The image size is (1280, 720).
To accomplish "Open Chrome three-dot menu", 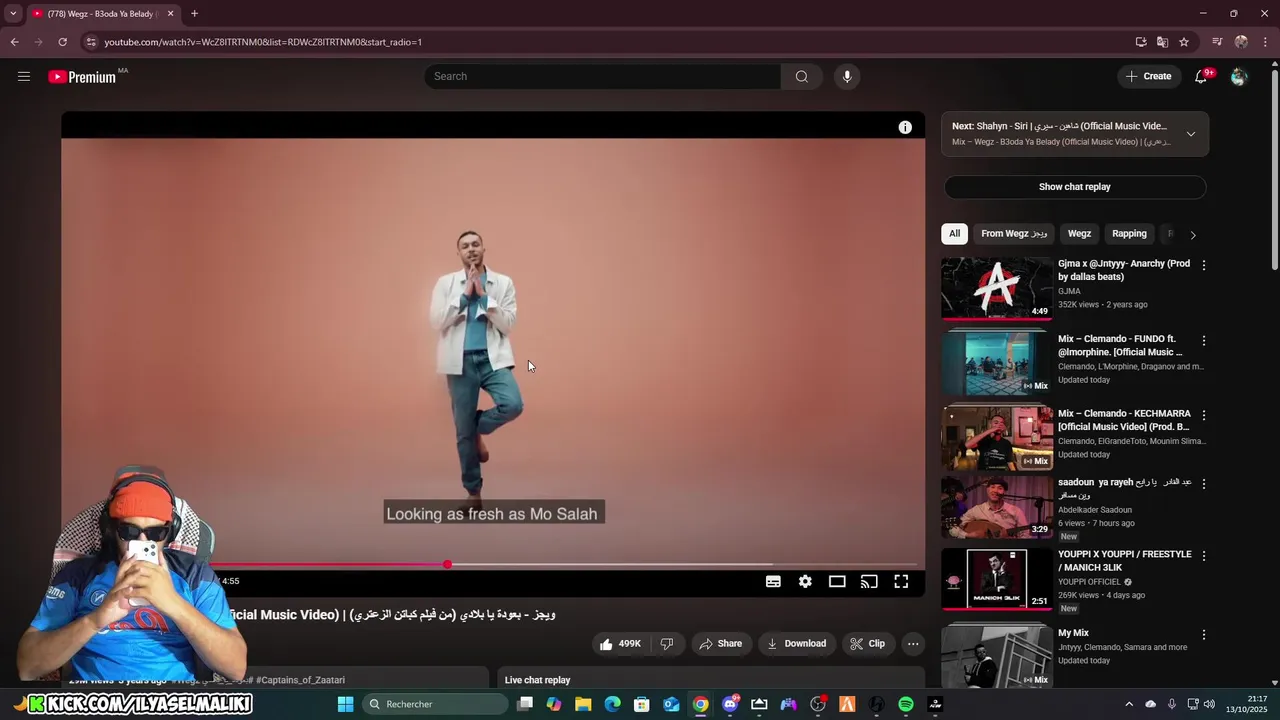I will click(x=1266, y=42).
